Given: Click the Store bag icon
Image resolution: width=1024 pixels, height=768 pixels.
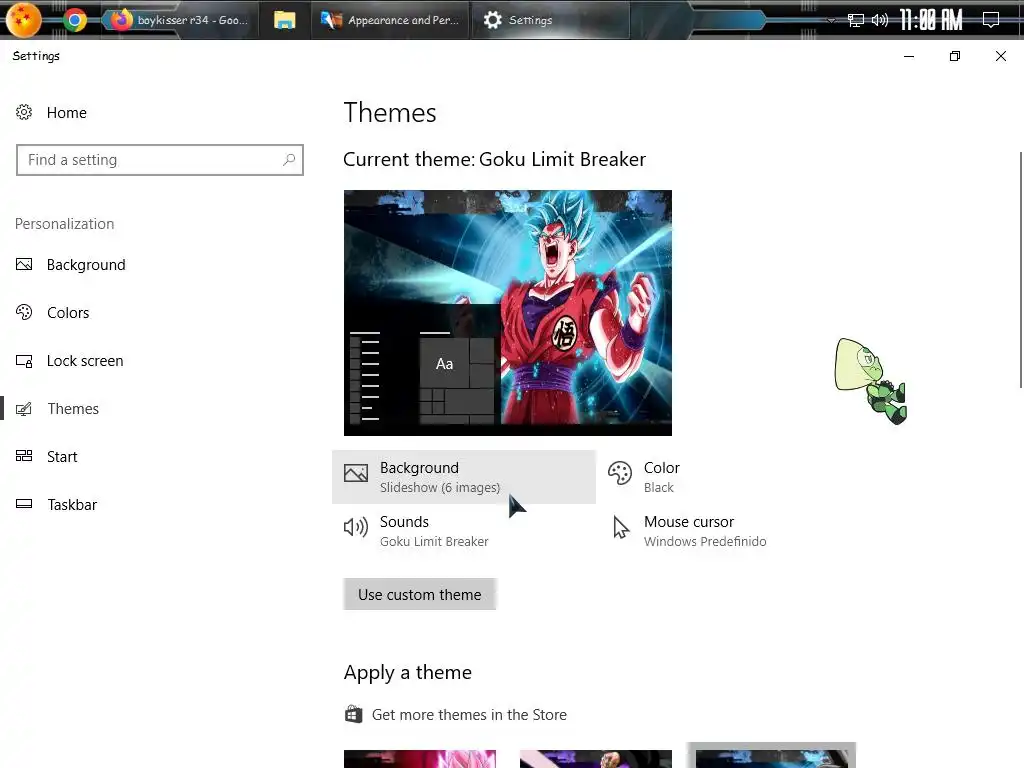Looking at the screenshot, I should point(353,714).
